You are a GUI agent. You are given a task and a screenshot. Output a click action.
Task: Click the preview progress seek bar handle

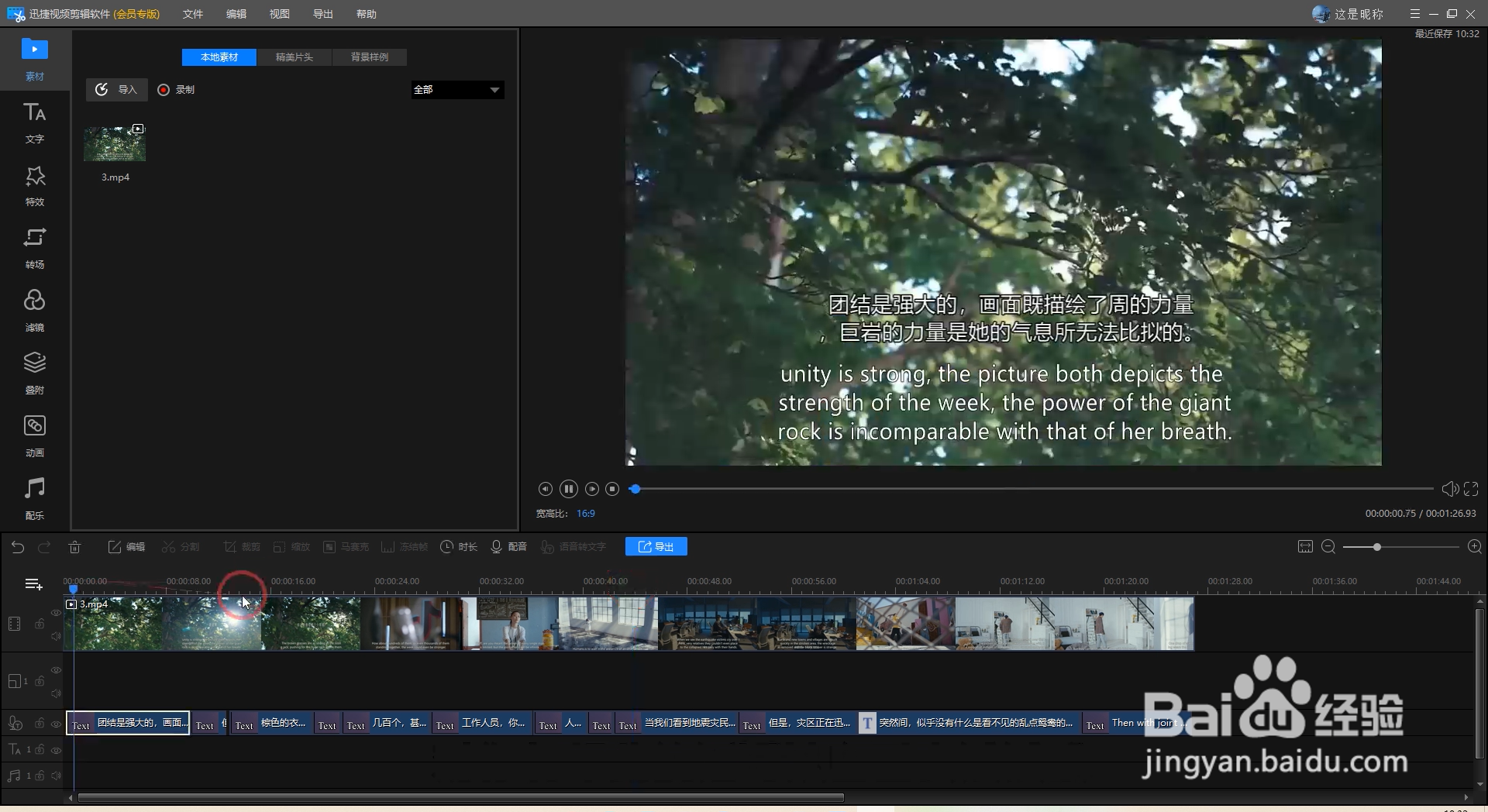pos(635,489)
